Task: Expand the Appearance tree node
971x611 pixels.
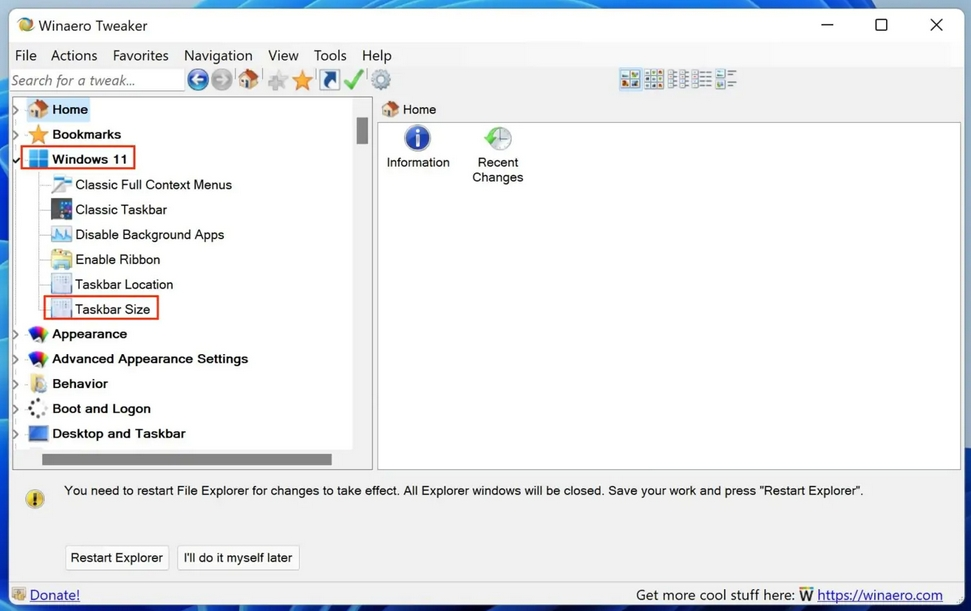Action: click(16, 334)
